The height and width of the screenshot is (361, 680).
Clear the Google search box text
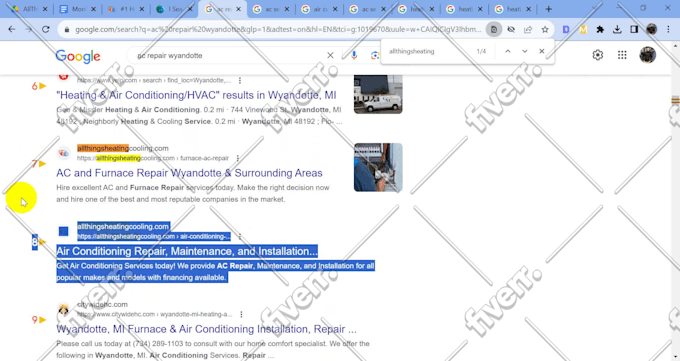(330, 55)
